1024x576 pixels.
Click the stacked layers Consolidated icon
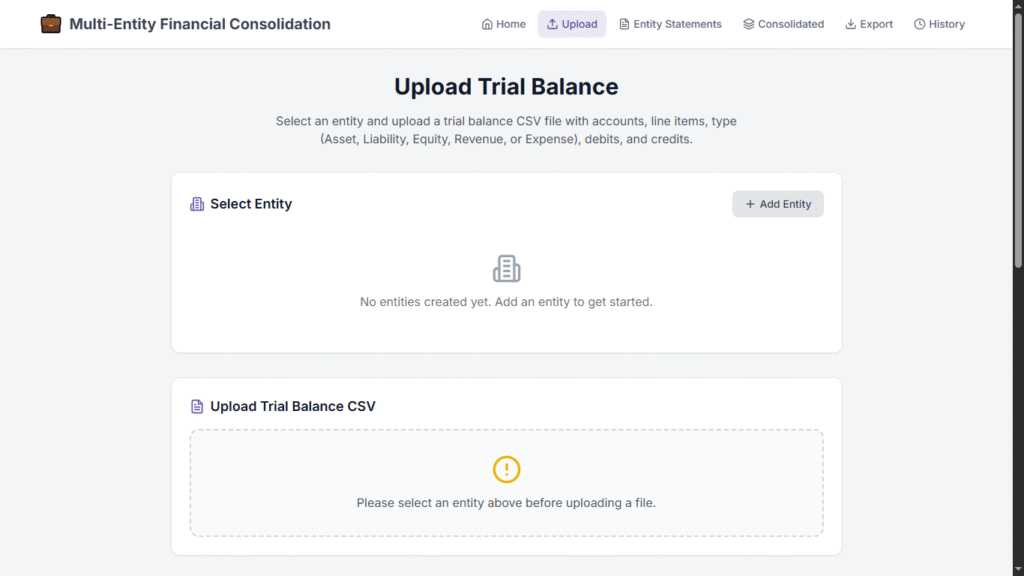(748, 24)
